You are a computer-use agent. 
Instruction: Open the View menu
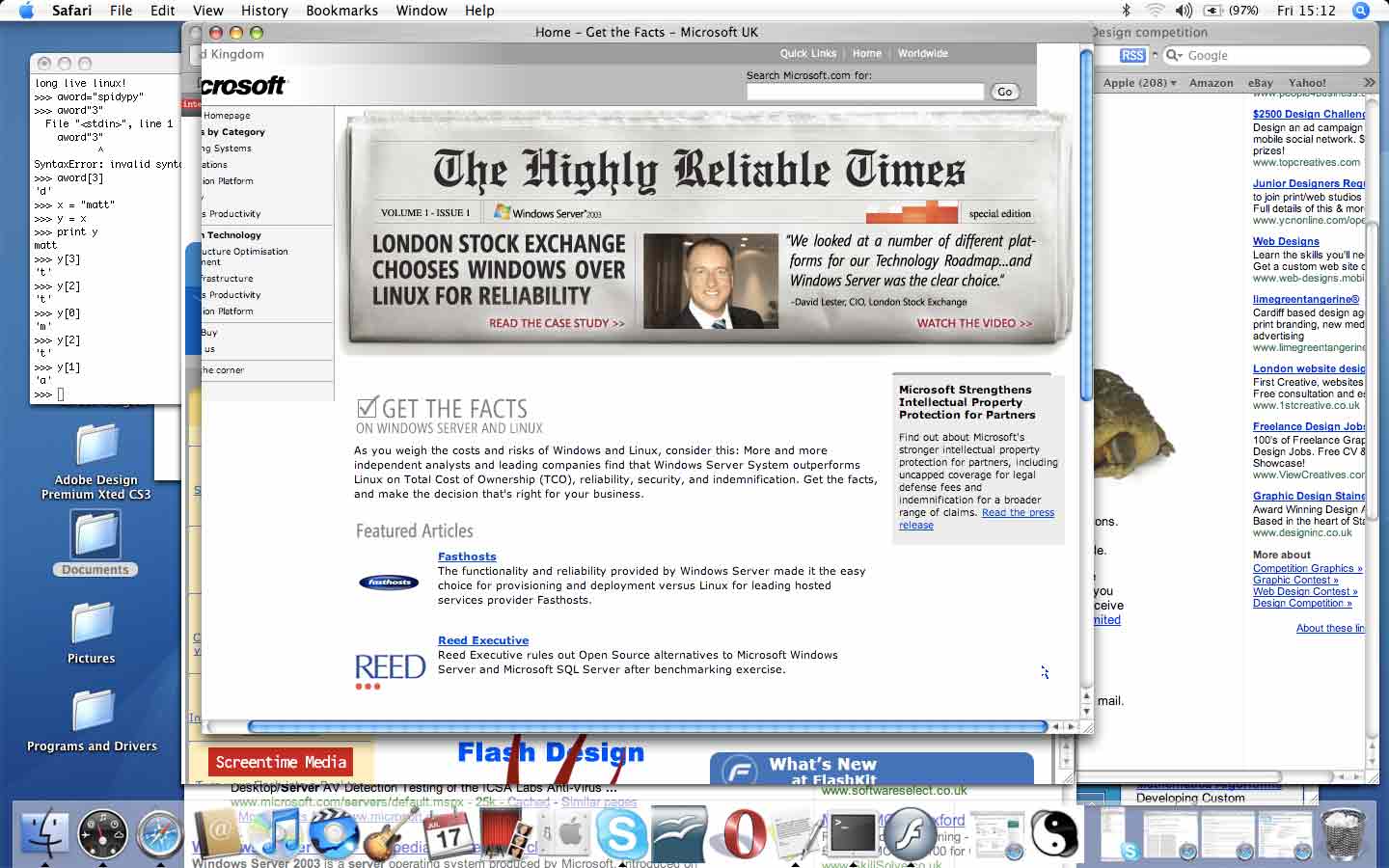pyautogui.click(x=207, y=11)
